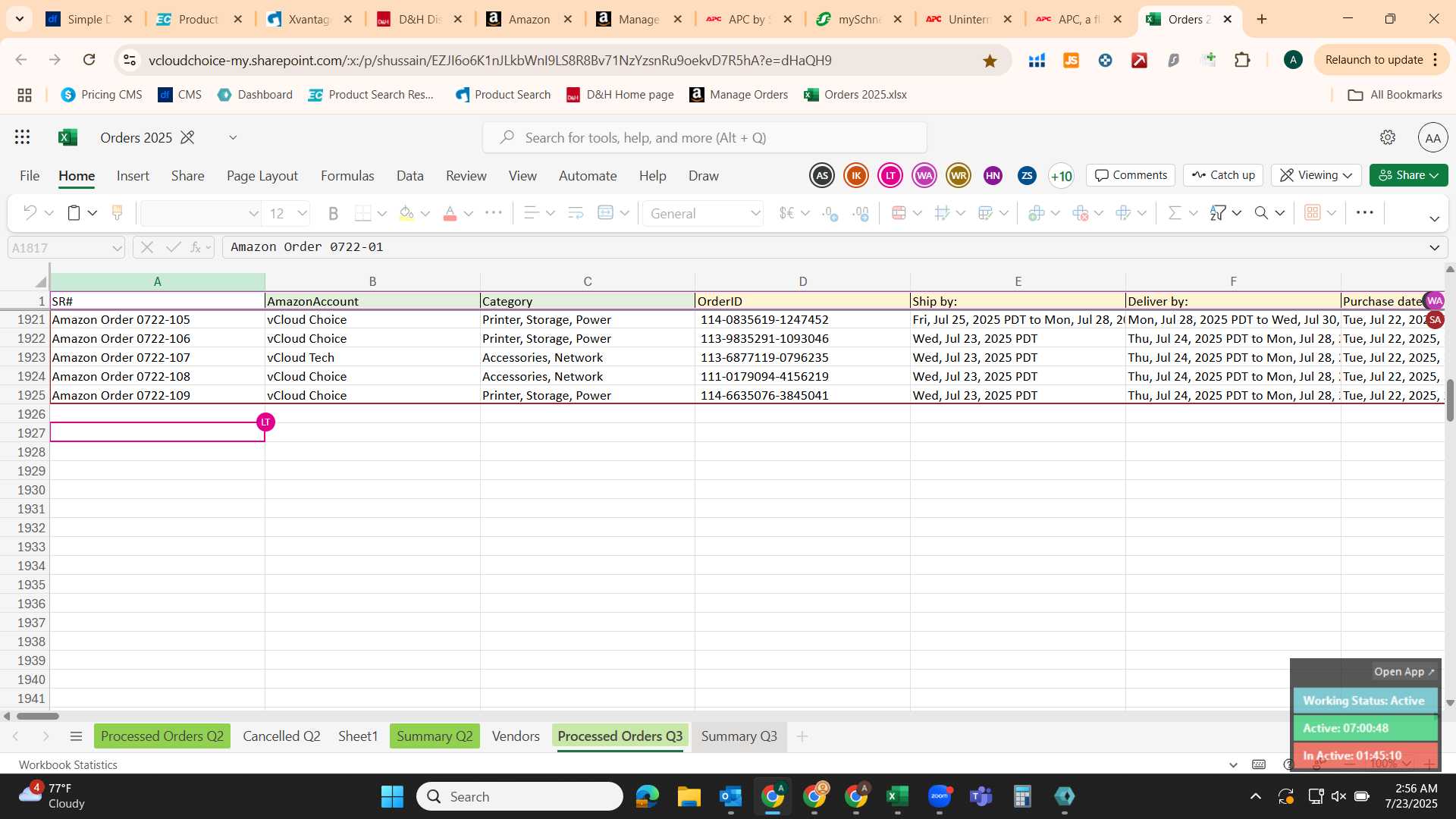
Task: Click the undo arrow icon
Action: point(30,213)
